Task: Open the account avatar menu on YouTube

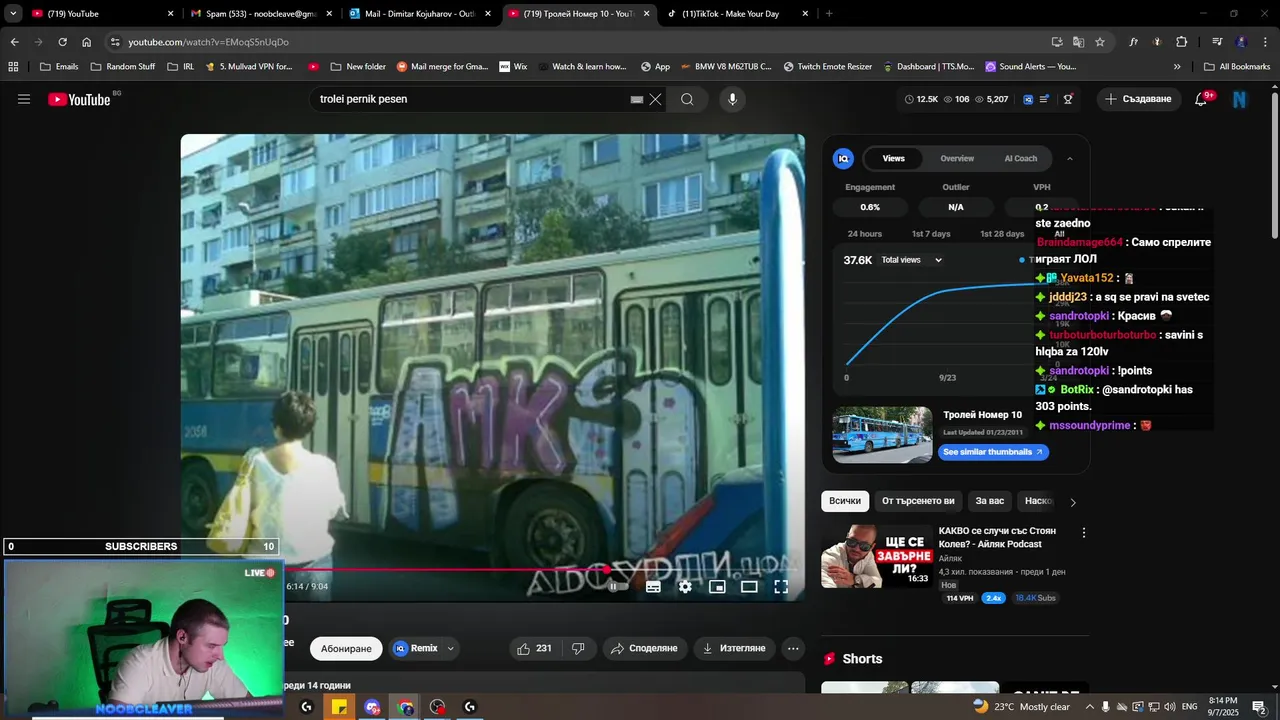Action: coord(1240,99)
